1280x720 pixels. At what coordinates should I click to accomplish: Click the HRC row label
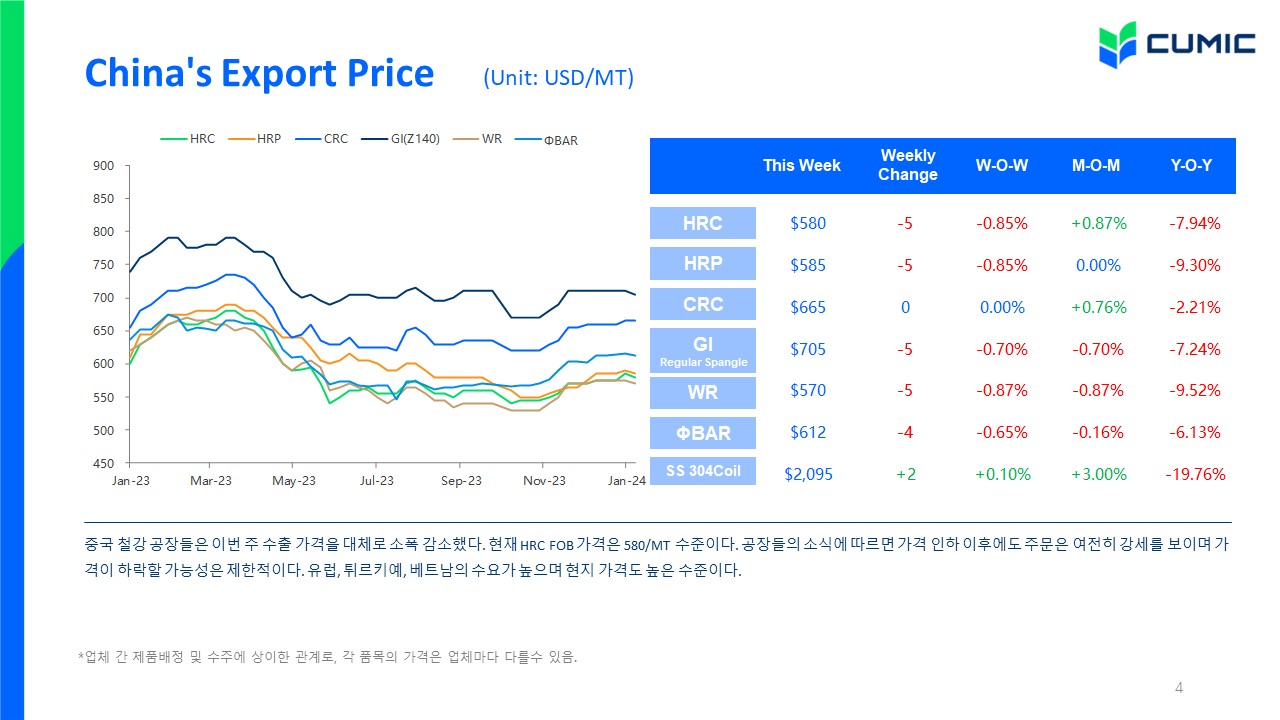click(x=703, y=223)
